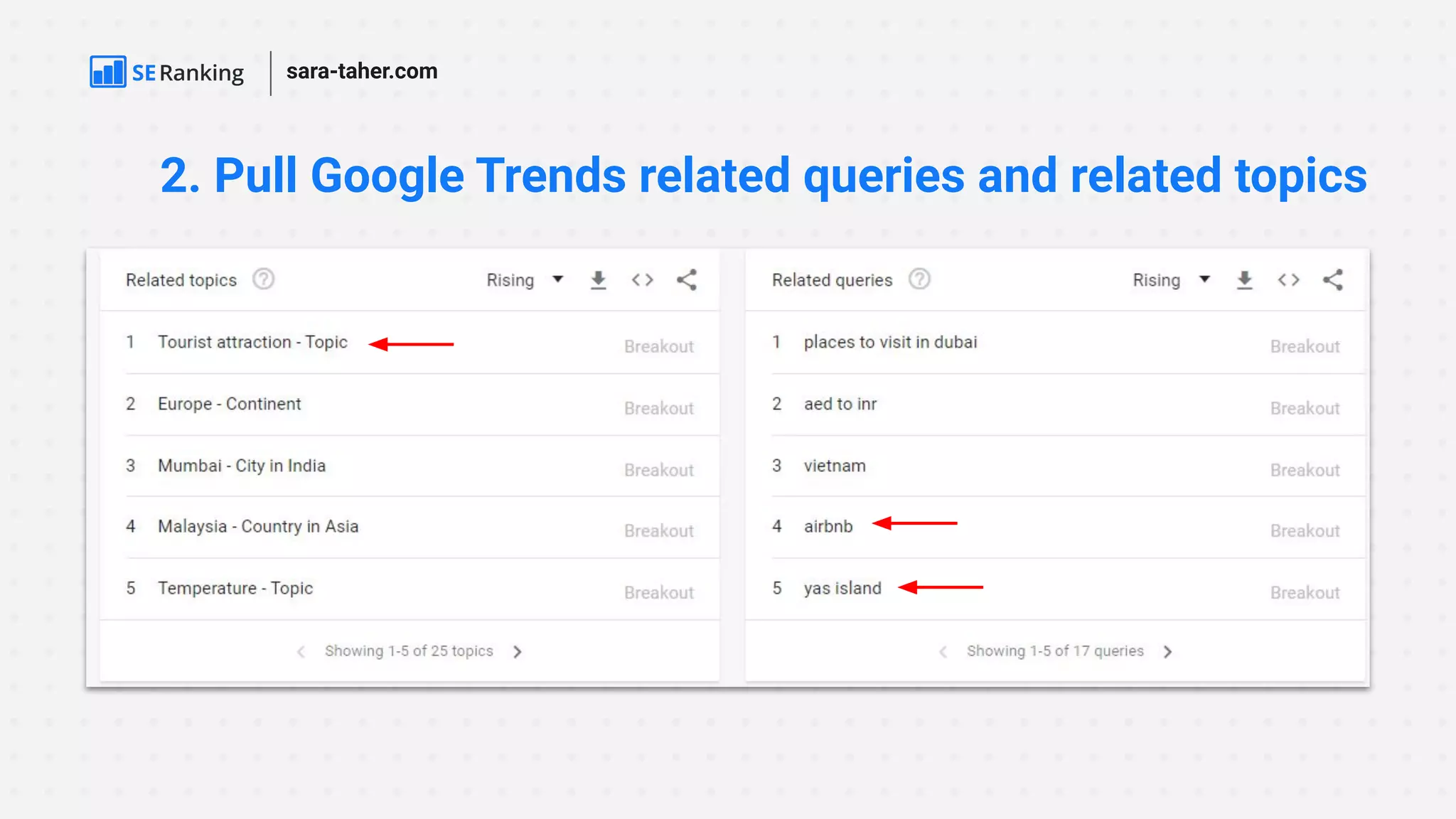Click Breakout value for aed to inr

tap(1305, 409)
